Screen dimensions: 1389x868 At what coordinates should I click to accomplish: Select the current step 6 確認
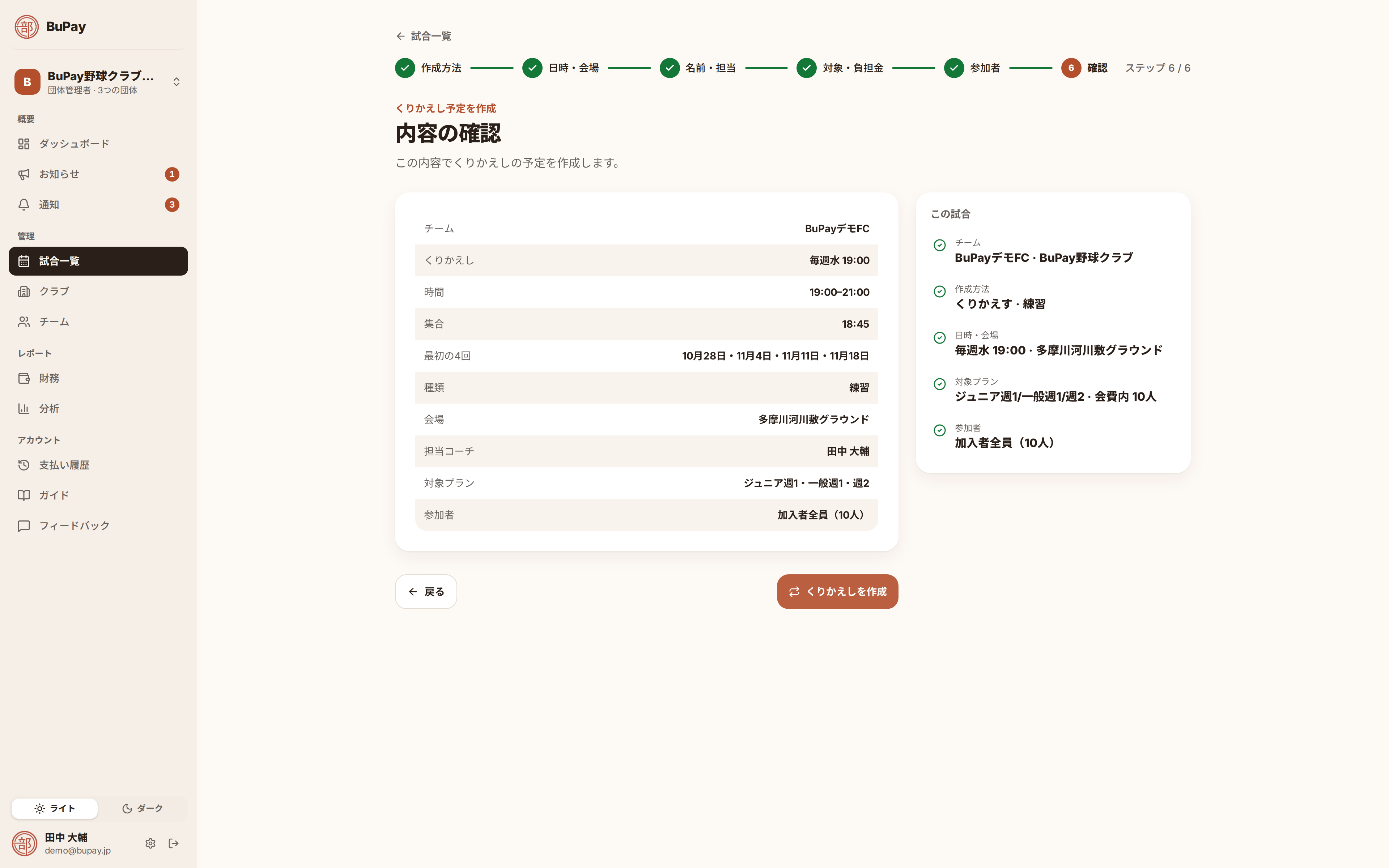[x=1084, y=68]
